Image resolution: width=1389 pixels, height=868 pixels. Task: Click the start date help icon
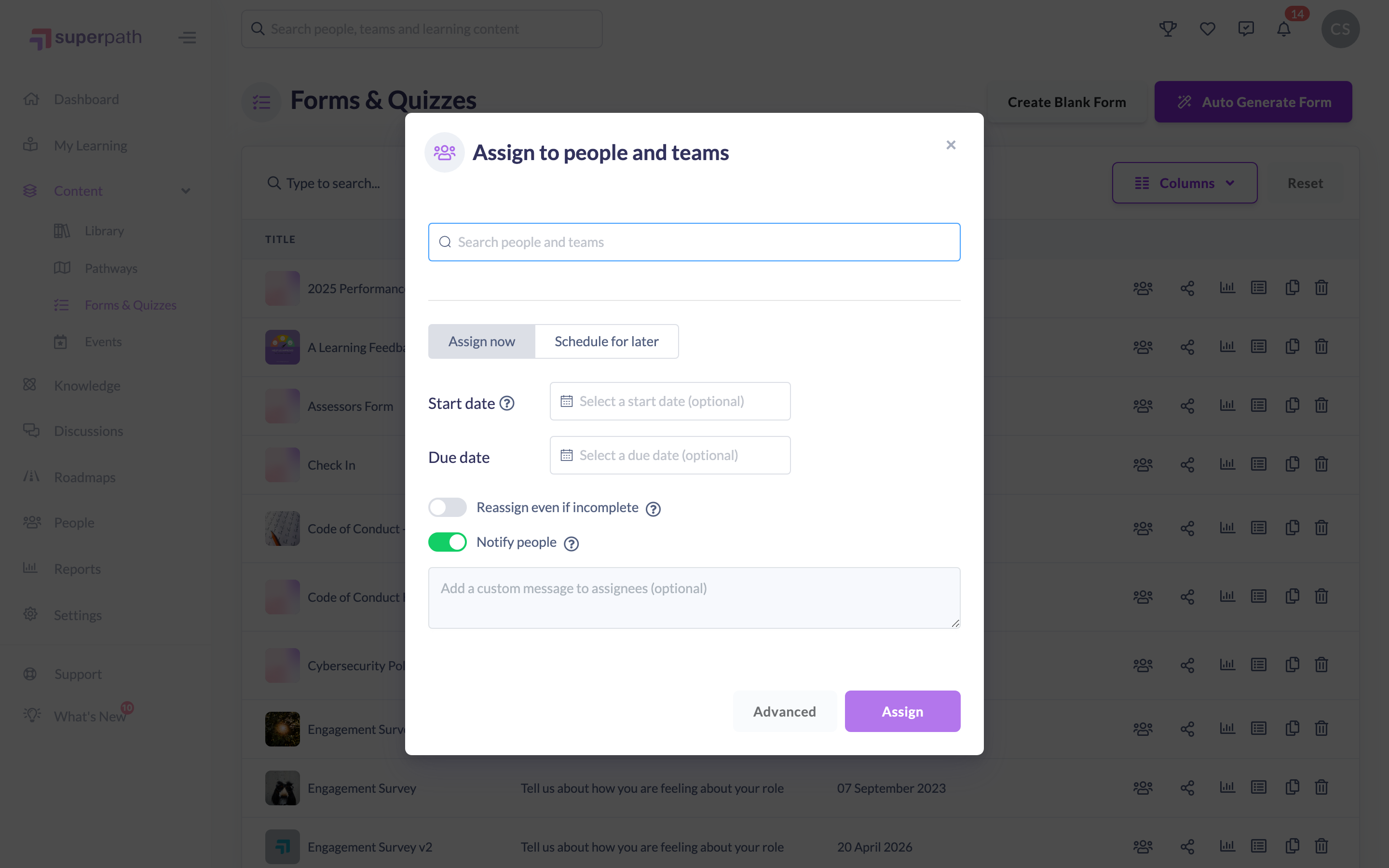[x=507, y=404]
